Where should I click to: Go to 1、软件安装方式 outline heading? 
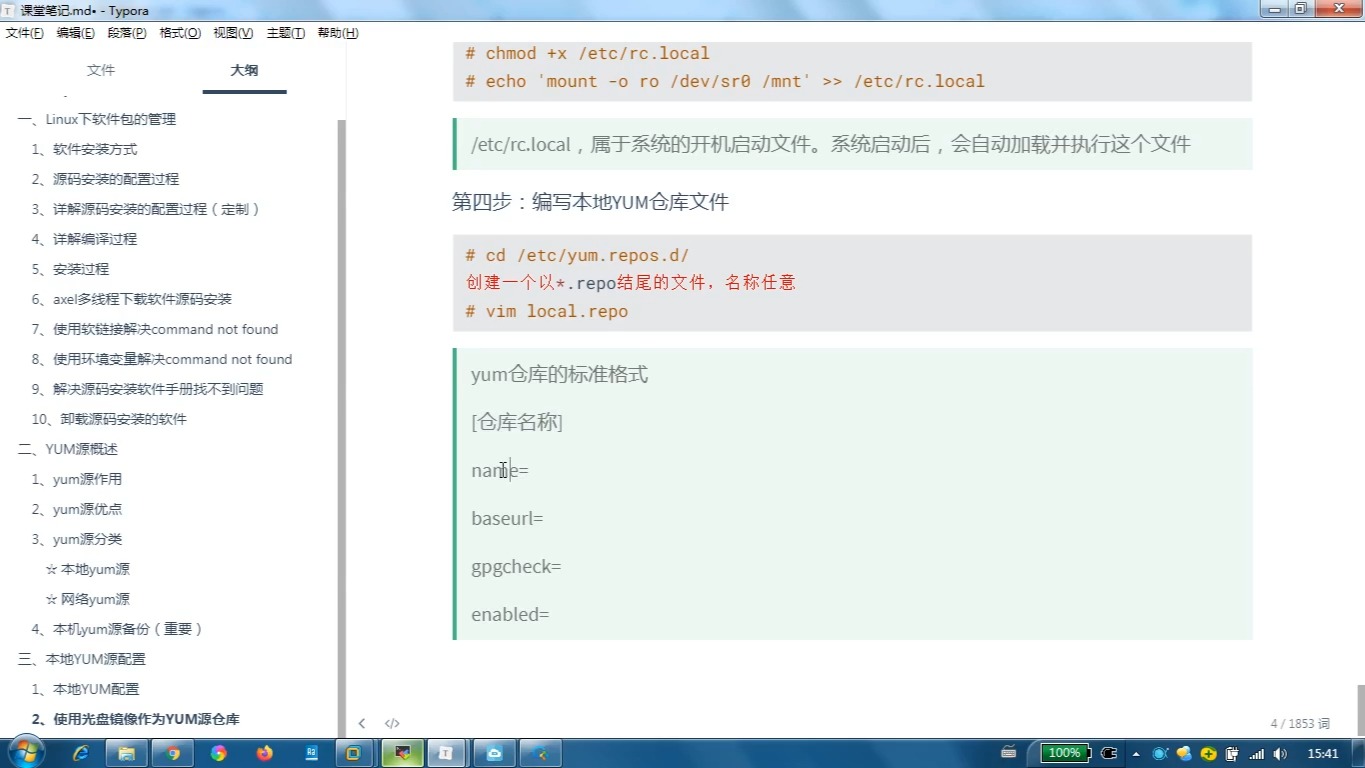pos(84,149)
